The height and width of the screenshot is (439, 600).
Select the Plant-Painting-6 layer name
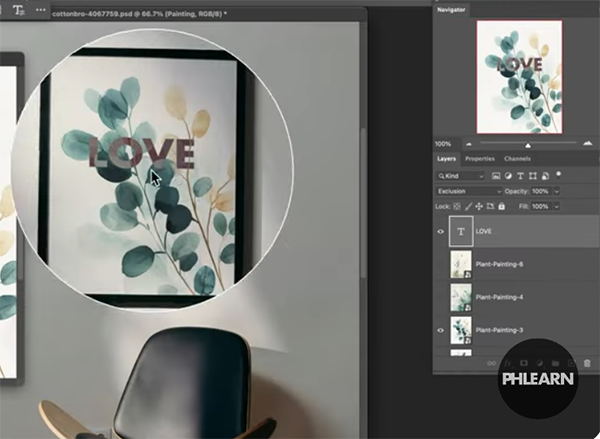point(499,264)
